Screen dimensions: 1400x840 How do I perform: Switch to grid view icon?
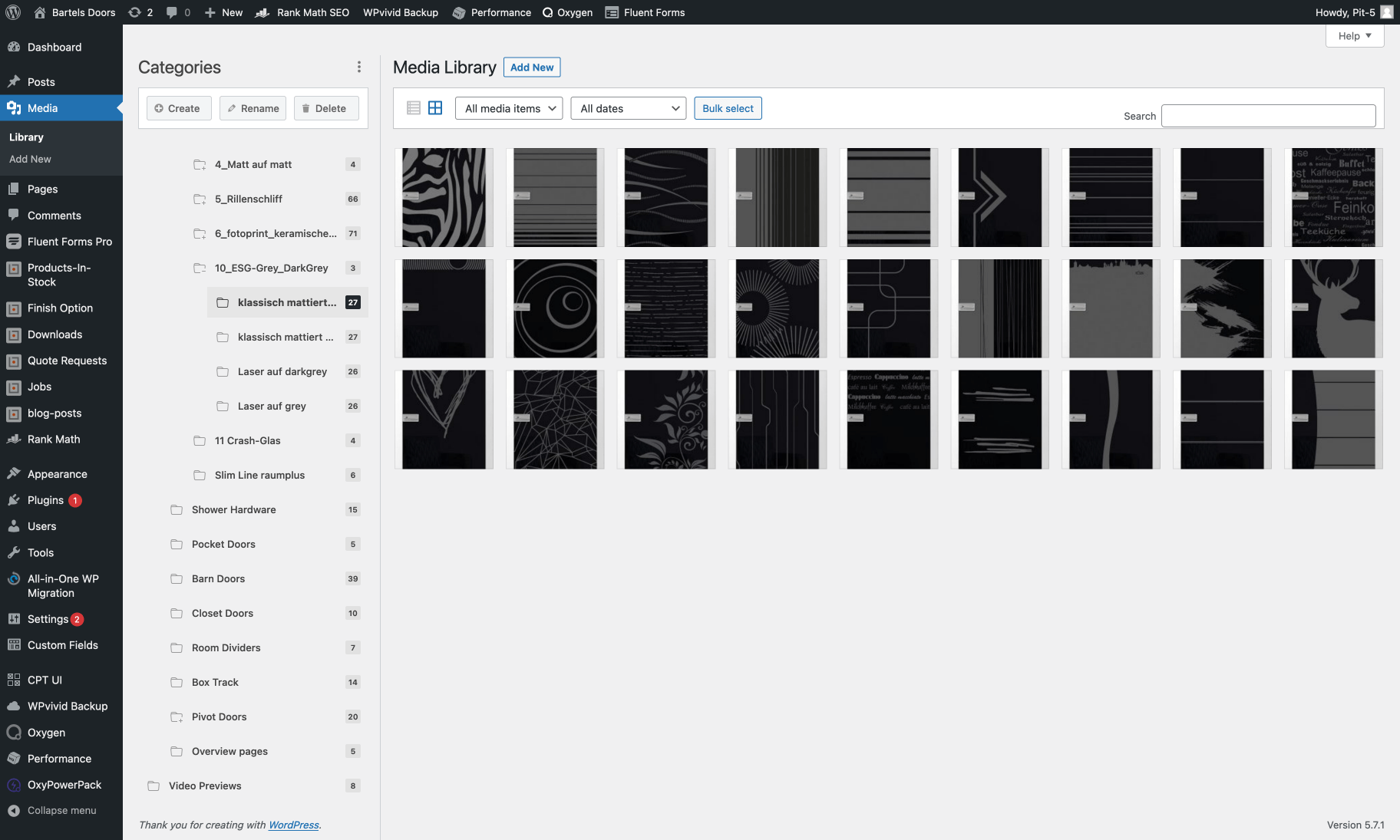click(435, 108)
